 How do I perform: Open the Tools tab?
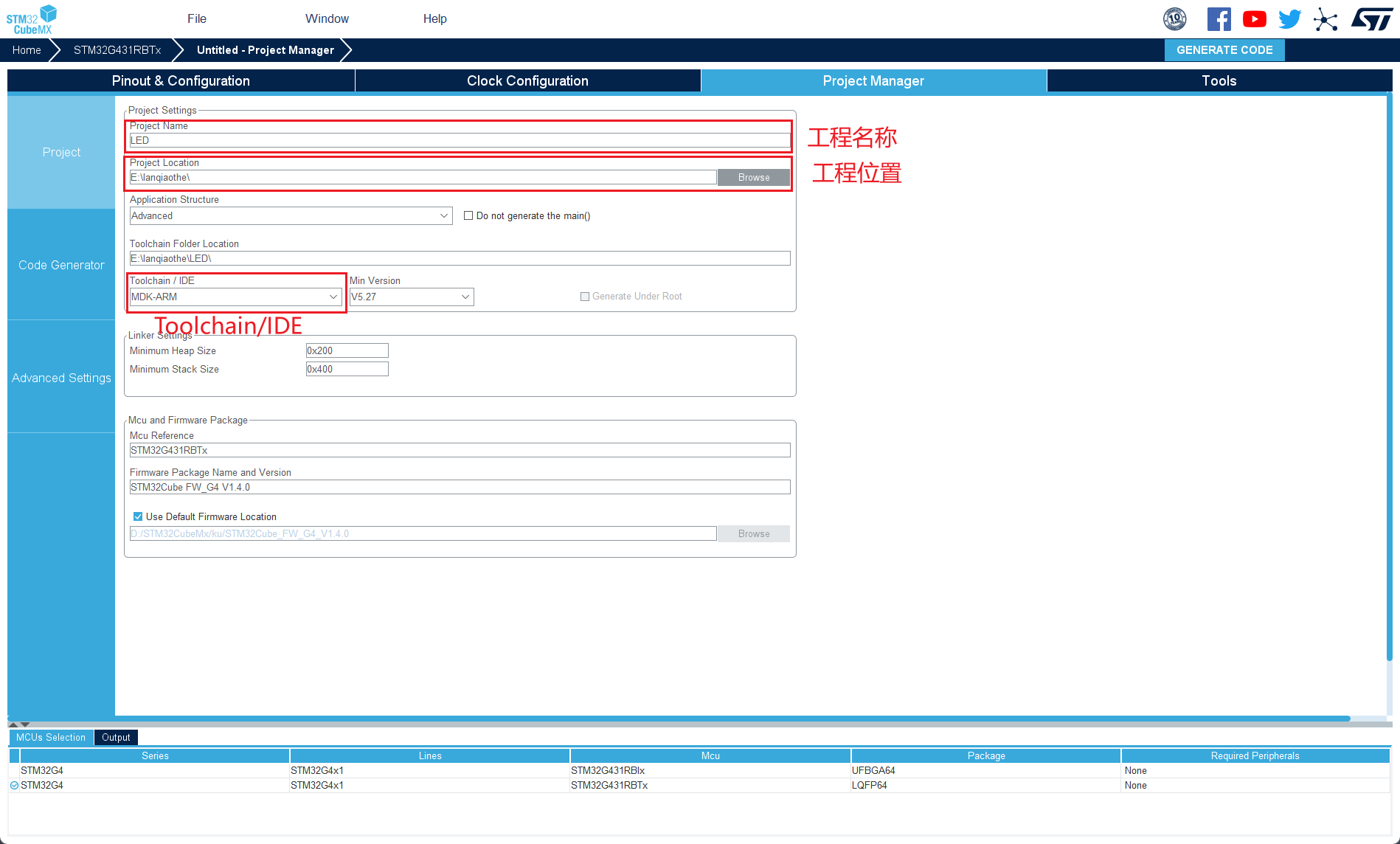click(x=1219, y=81)
